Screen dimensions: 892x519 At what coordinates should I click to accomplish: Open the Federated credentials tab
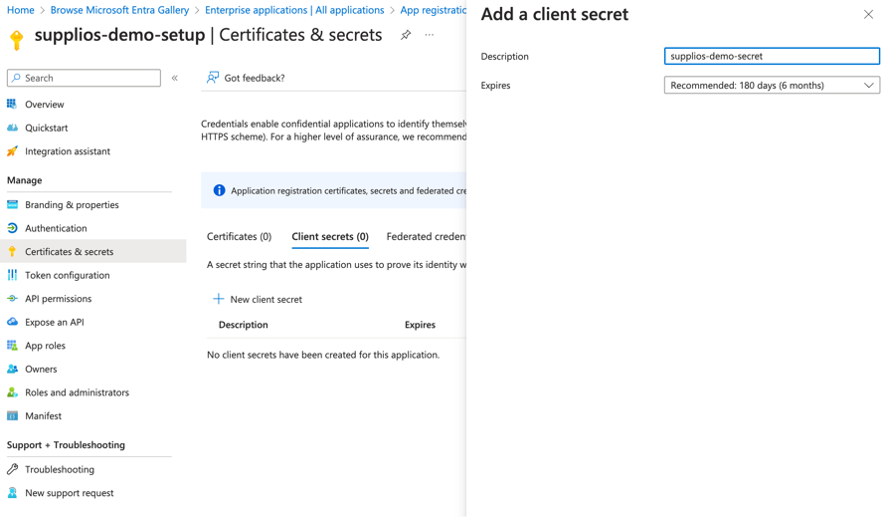pos(426,236)
